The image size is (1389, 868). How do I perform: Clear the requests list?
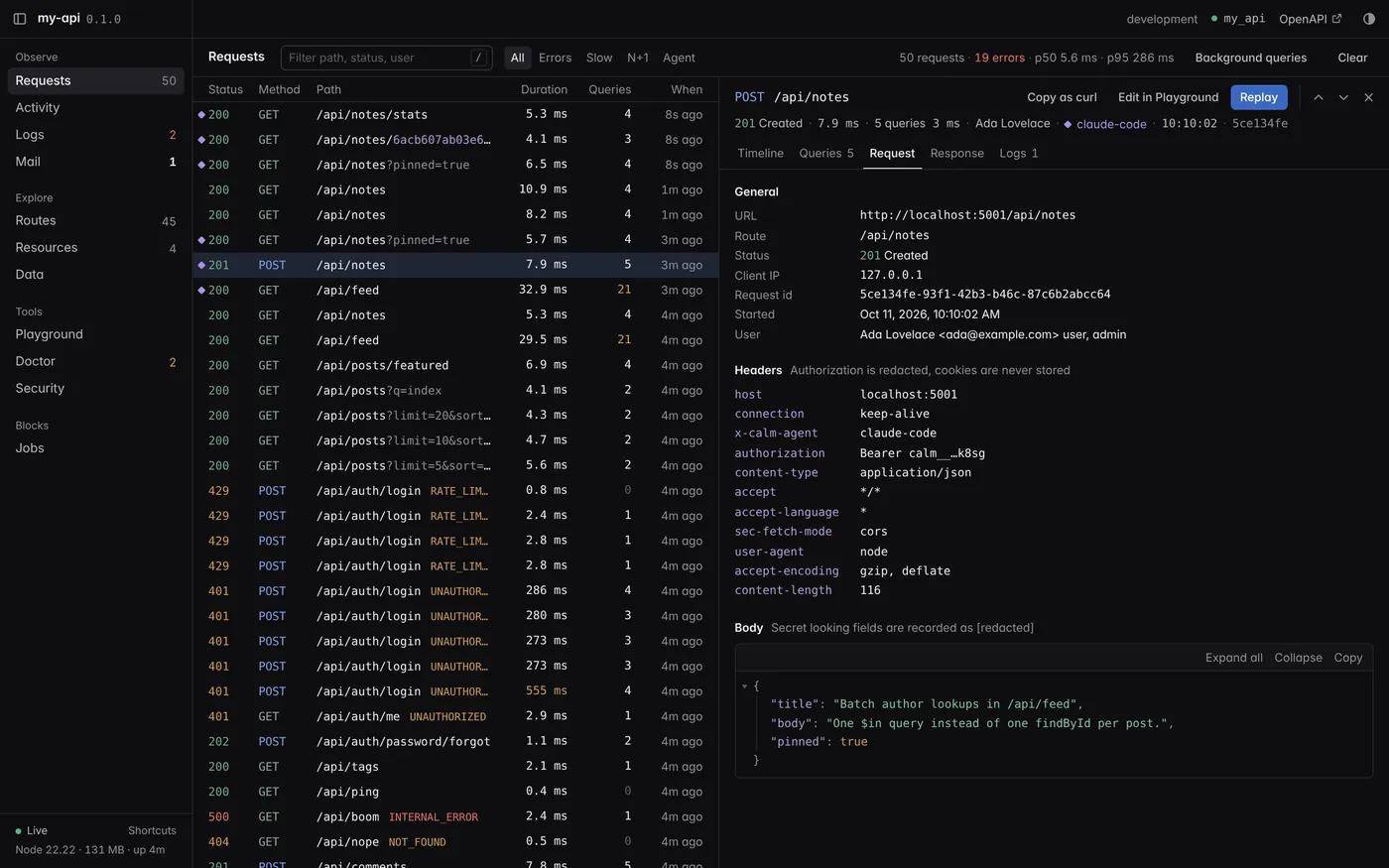(x=1352, y=58)
